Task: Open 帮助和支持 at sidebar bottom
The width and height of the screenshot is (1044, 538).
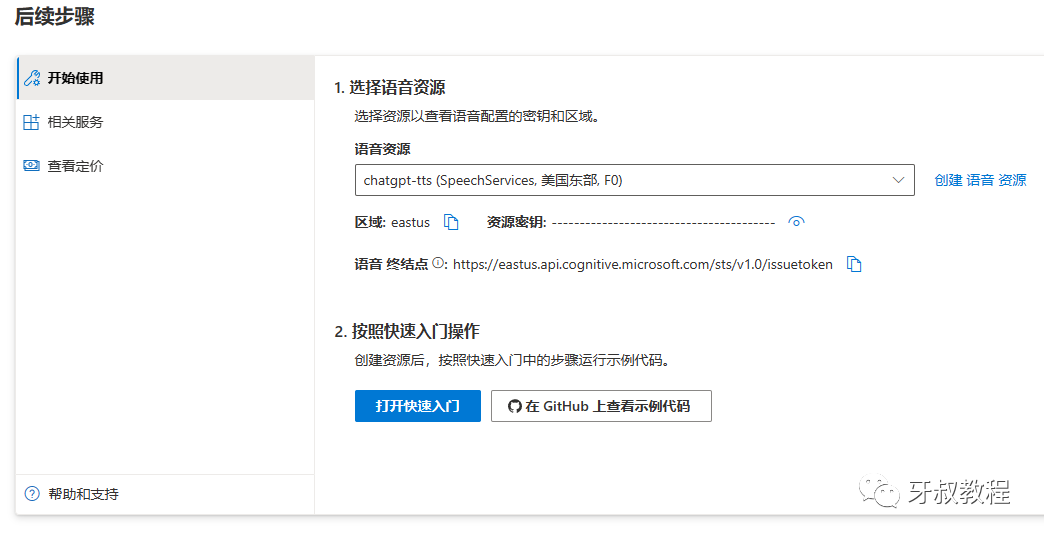Action: pos(165,494)
